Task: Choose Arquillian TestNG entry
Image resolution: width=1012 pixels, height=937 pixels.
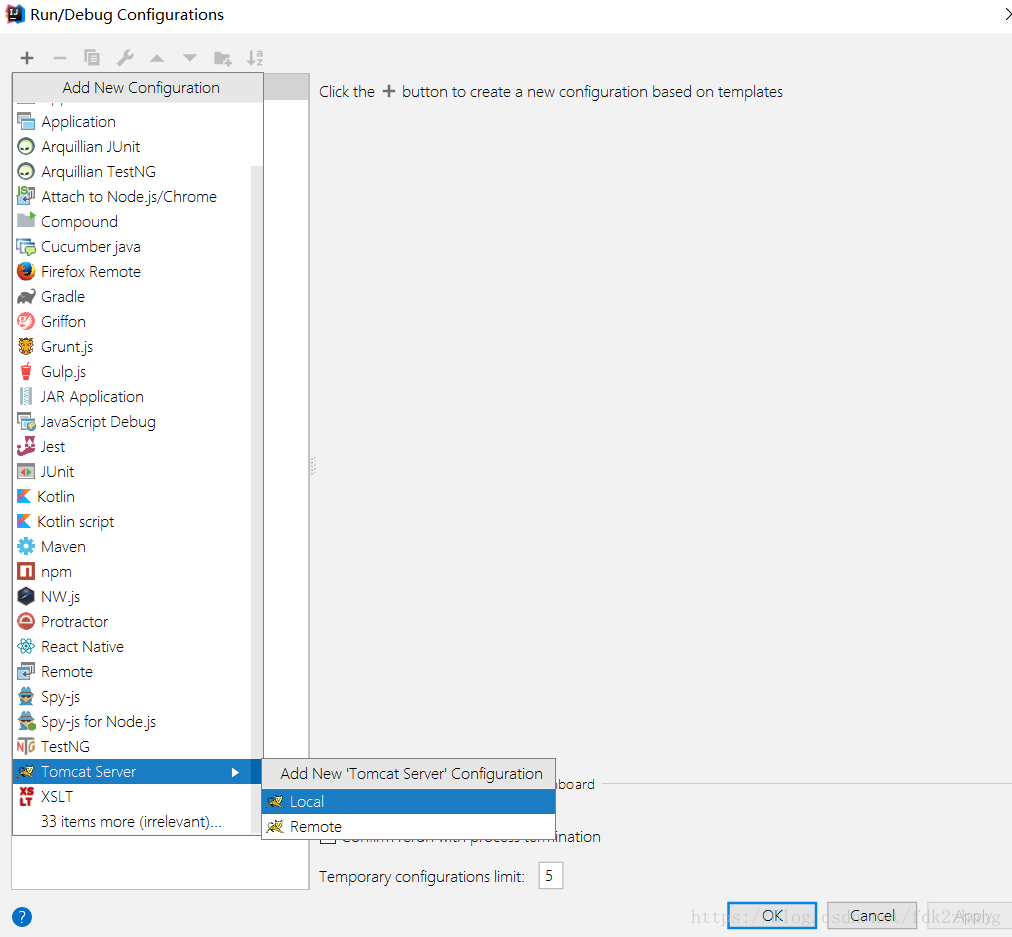Action: click(x=132, y=172)
